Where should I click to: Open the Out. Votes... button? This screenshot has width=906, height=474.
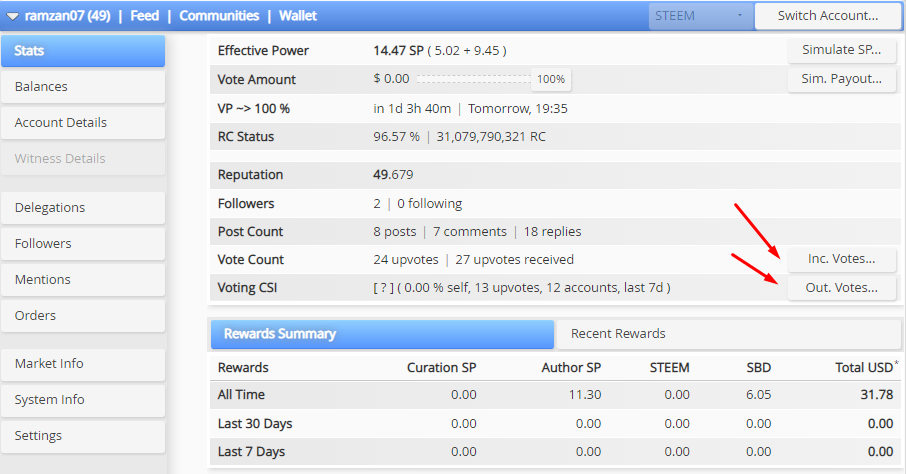pyautogui.click(x=841, y=287)
